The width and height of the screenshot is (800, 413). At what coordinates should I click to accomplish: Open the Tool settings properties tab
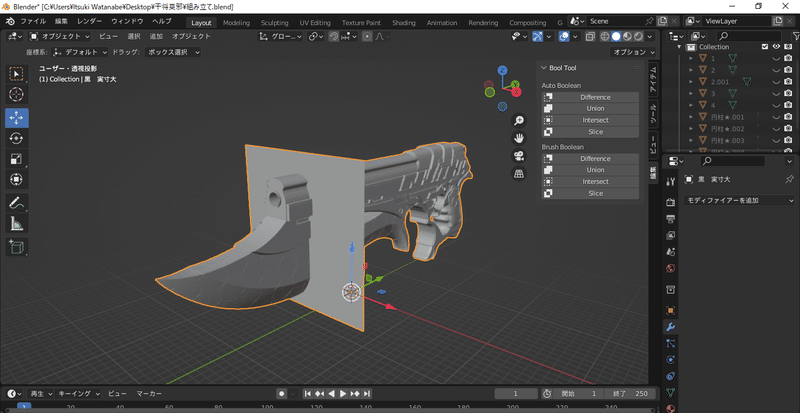[671, 181]
